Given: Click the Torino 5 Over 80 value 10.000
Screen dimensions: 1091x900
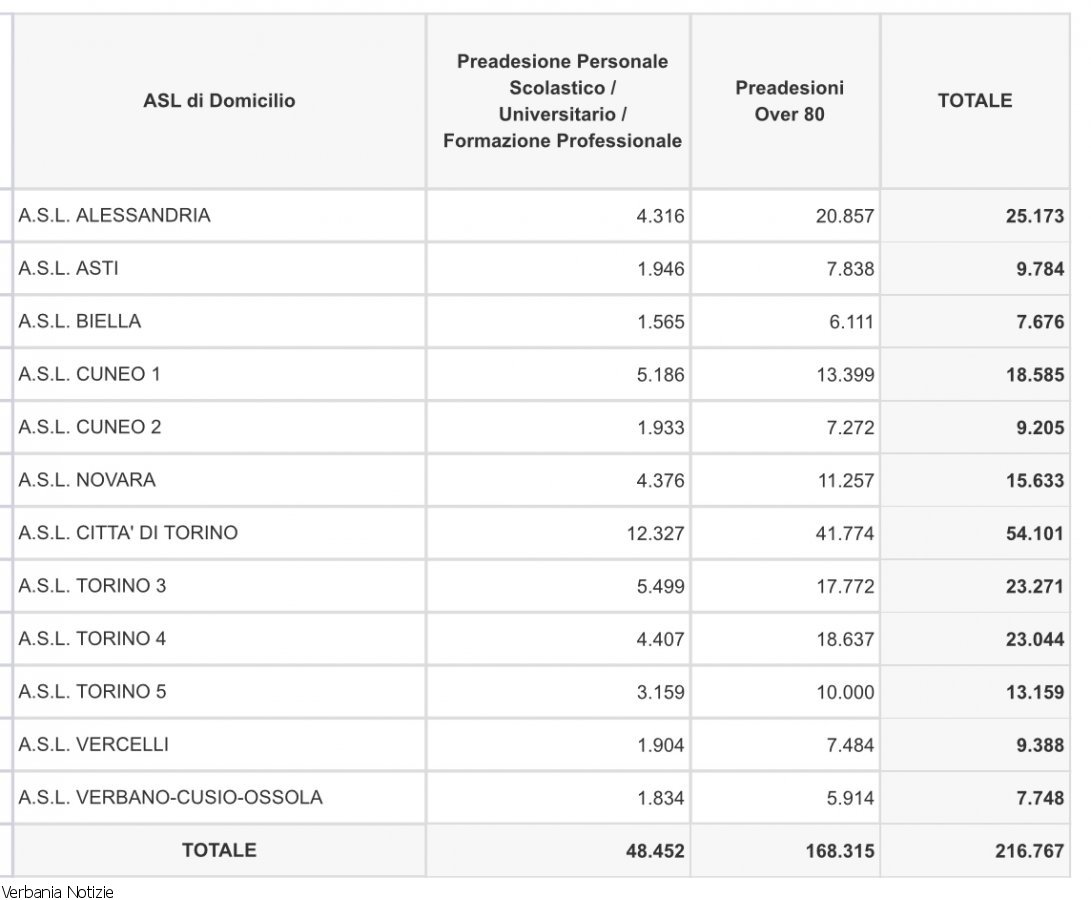Looking at the screenshot, I should tap(845, 692).
